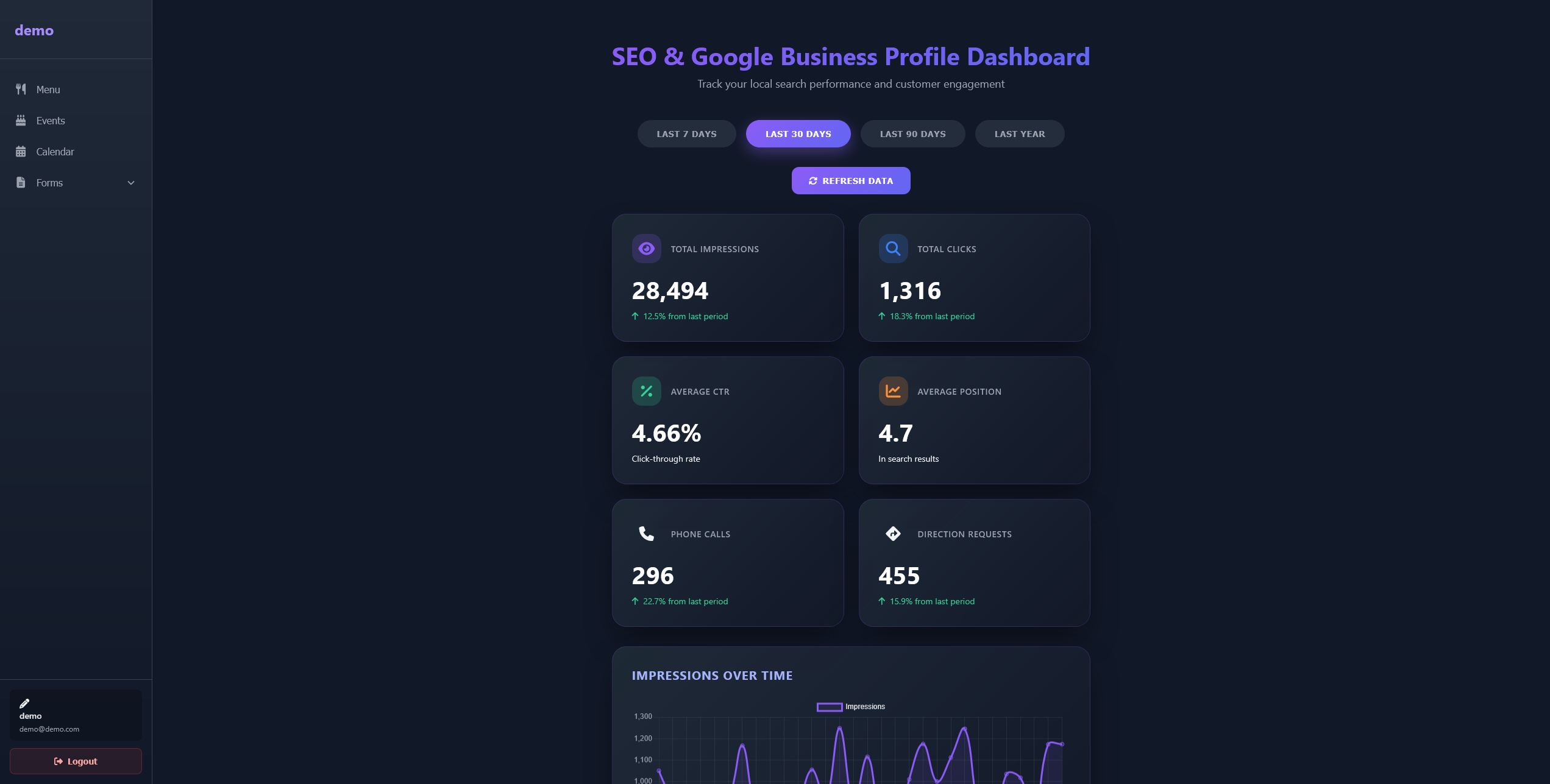The width and height of the screenshot is (1550, 784).
Task: Select the Last Year time range
Action: [1020, 133]
